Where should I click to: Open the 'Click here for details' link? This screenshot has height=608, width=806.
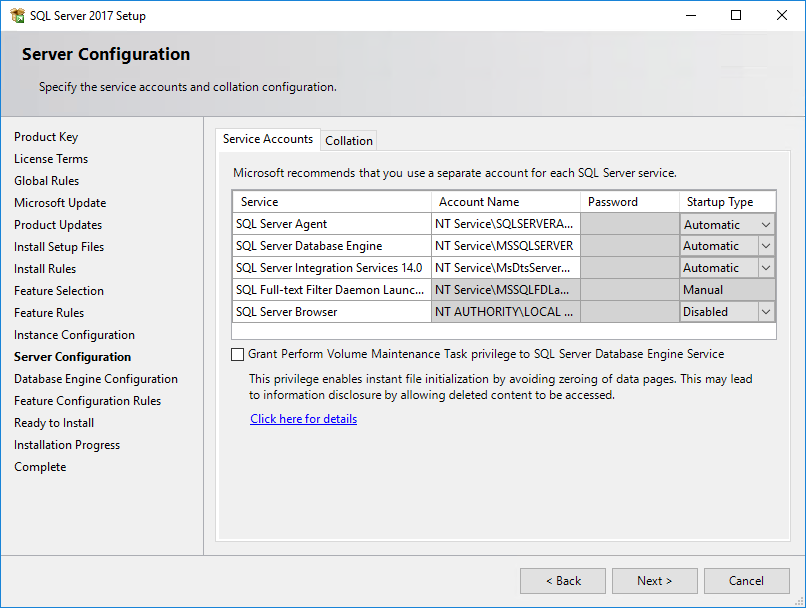(303, 419)
